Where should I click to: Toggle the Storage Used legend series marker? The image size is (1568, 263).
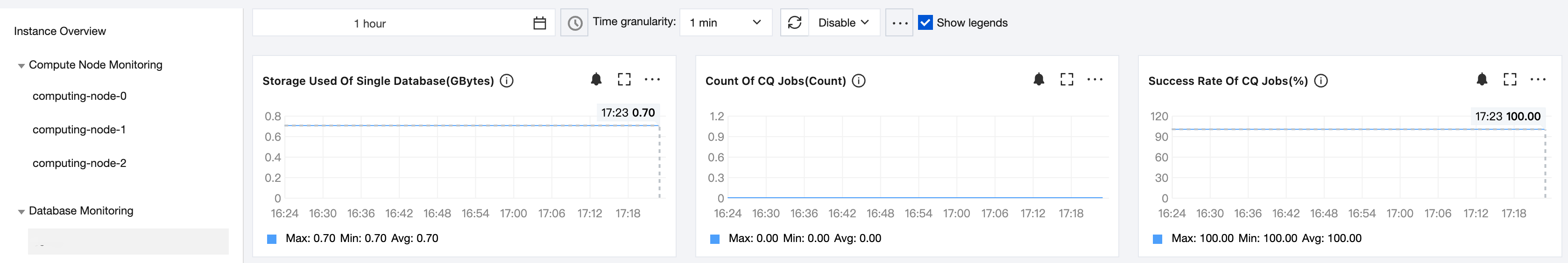pyautogui.click(x=271, y=239)
